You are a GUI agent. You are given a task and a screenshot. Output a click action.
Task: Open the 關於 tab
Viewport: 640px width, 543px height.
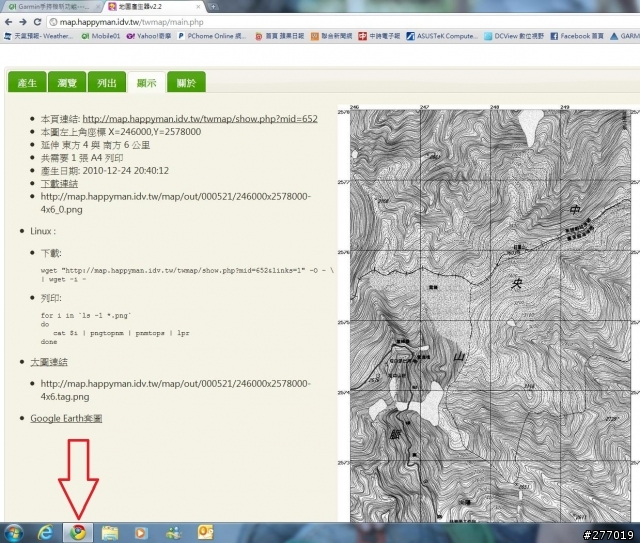[x=186, y=82]
